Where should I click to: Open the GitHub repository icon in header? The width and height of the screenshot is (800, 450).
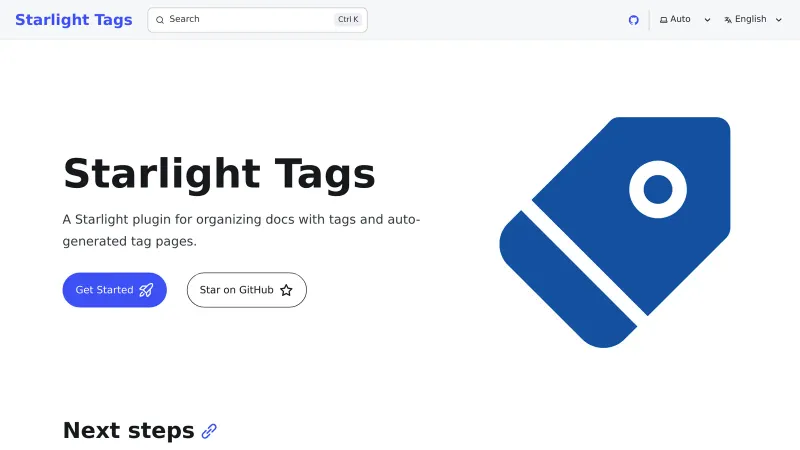633,20
